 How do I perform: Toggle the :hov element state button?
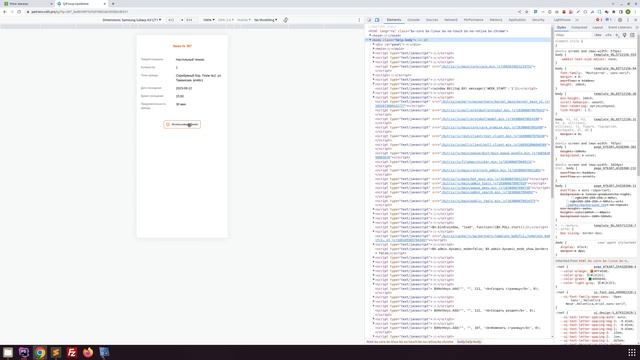tap(598, 35)
